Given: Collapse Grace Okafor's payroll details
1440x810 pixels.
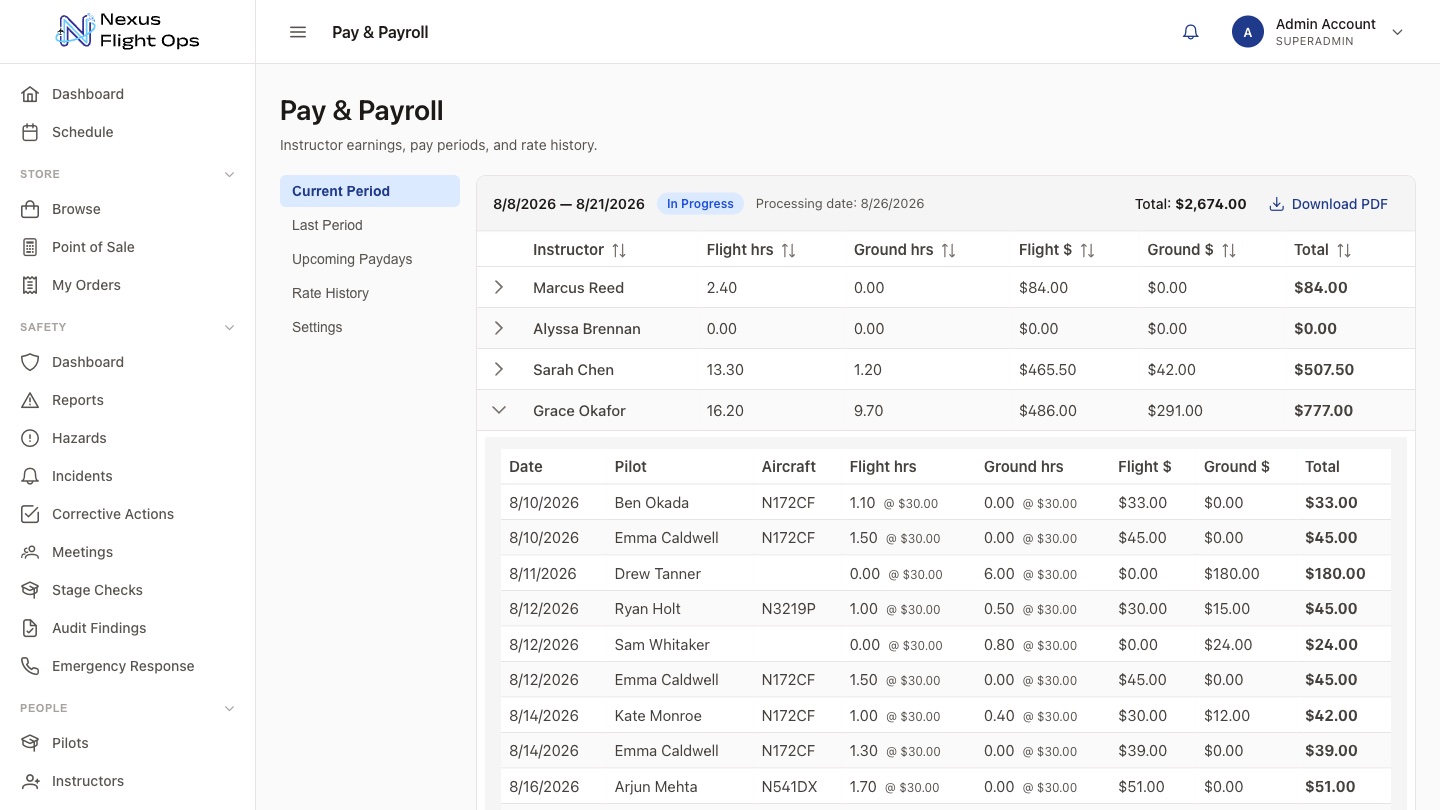Looking at the screenshot, I should pyautogui.click(x=499, y=410).
